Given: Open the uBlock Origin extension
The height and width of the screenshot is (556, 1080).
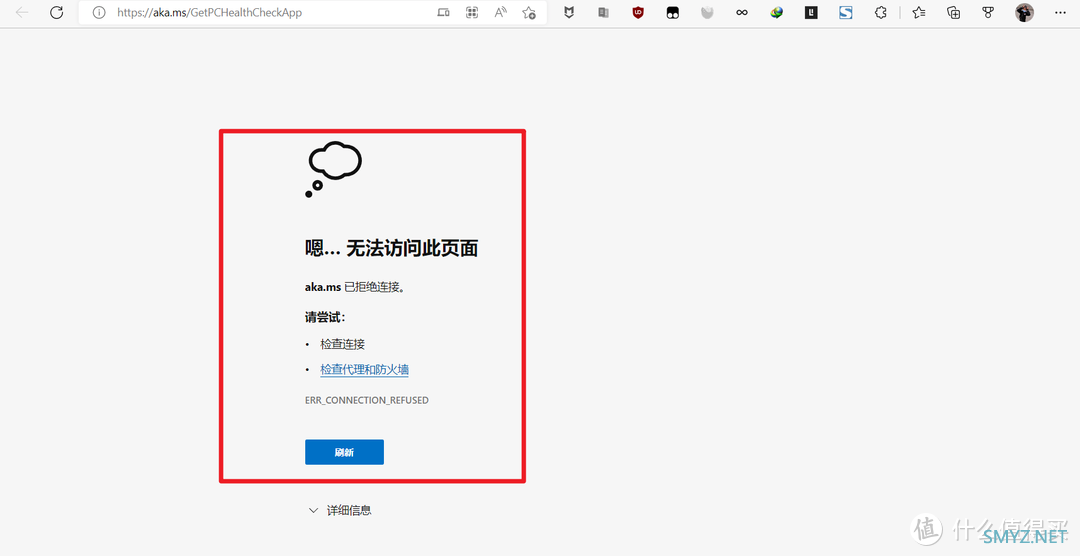Looking at the screenshot, I should [638, 12].
